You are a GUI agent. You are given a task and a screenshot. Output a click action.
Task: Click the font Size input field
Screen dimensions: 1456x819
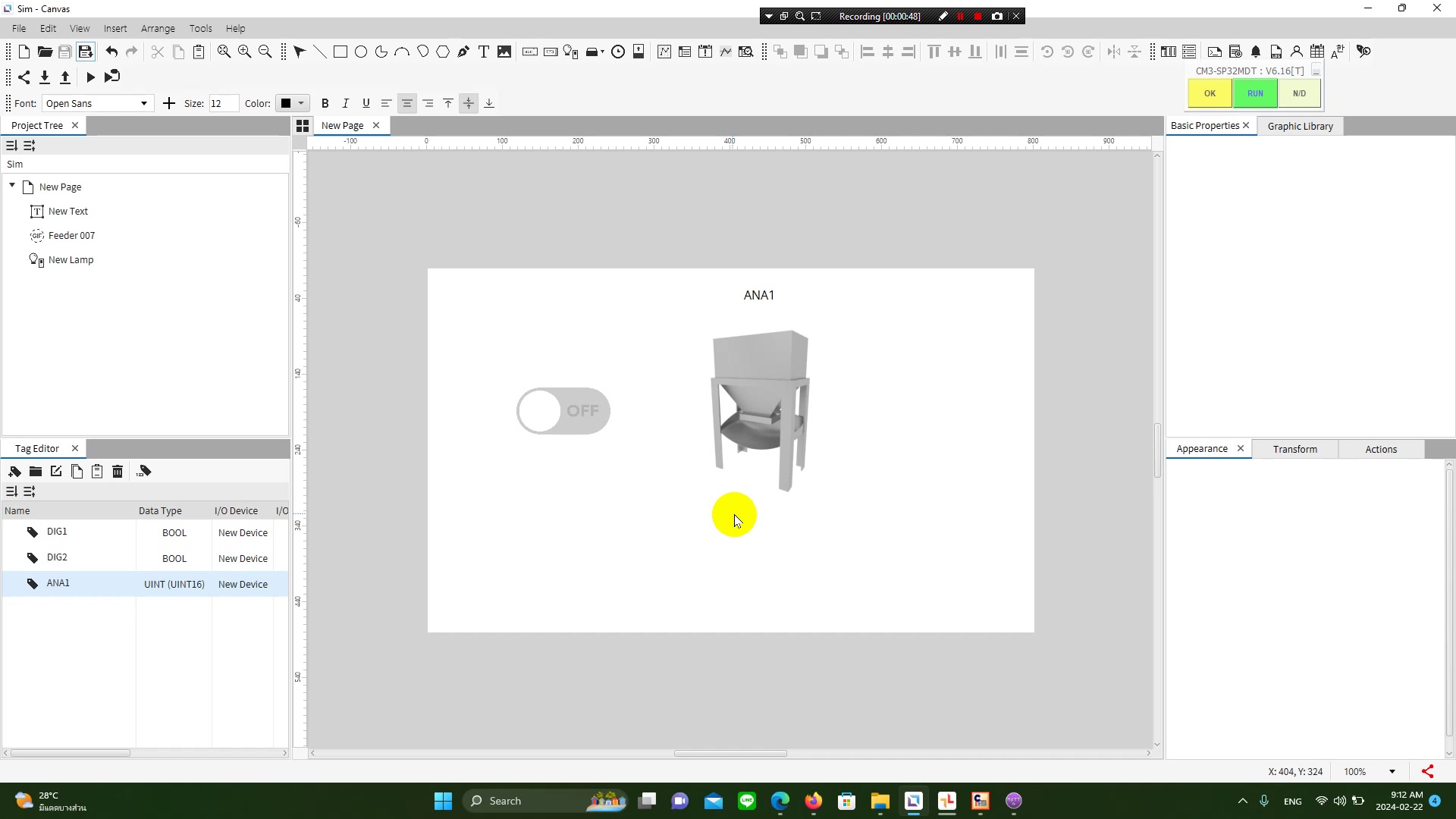[x=223, y=103]
